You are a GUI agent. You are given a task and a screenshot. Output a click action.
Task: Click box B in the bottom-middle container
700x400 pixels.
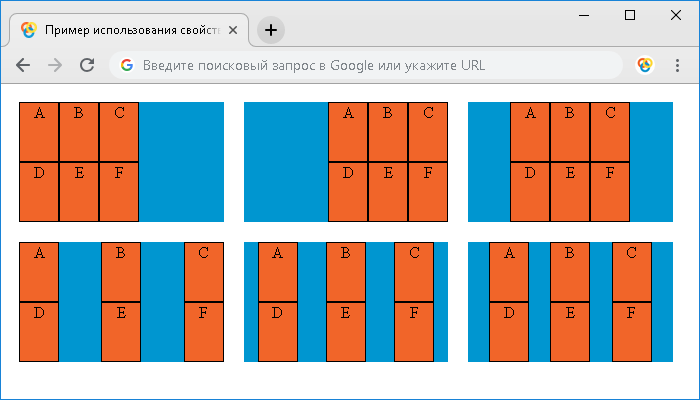(346, 272)
